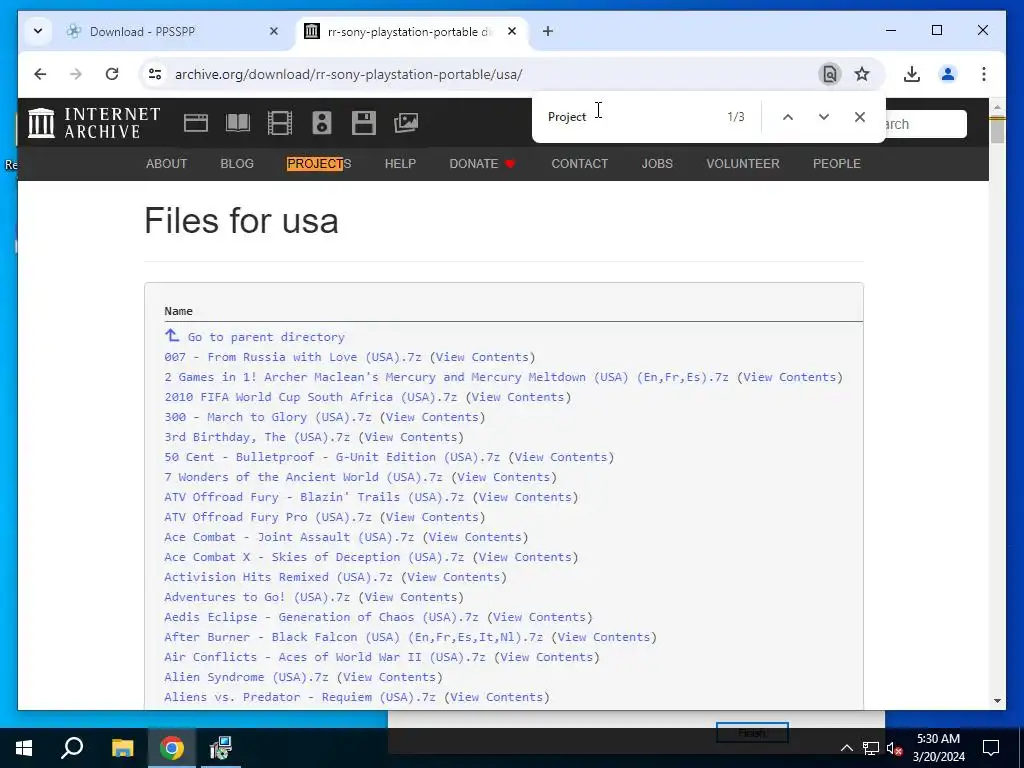Open 7 Wonders of the Ancient World file
Viewport: 1024px width, 768px height.
coord(303,477)
